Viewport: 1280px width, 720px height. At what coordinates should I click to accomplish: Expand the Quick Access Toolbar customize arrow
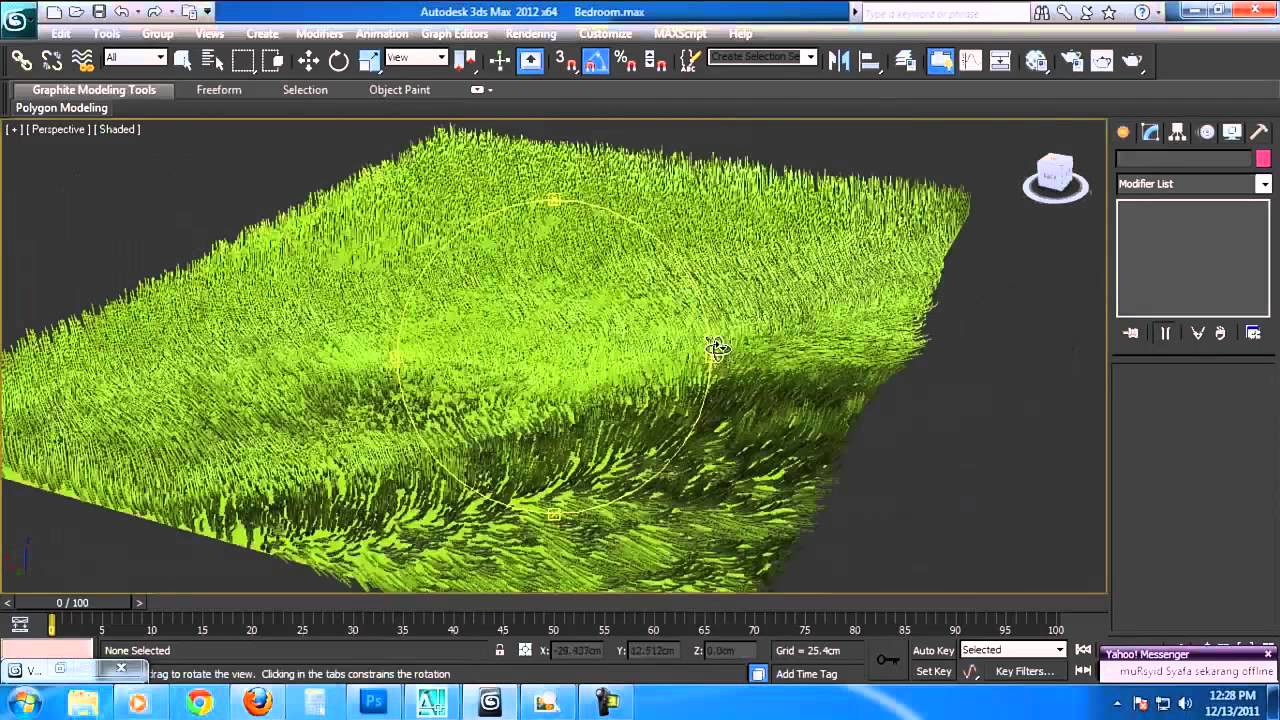[207, 12]
